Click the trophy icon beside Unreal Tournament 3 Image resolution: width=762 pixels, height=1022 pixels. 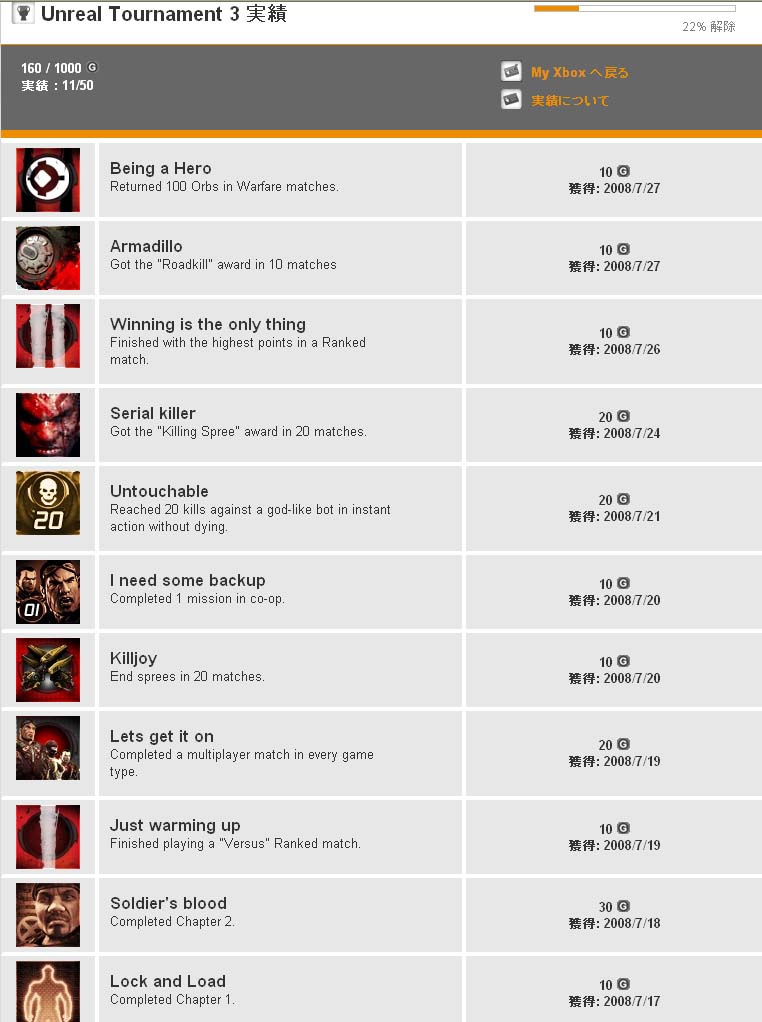pos(23,12)
